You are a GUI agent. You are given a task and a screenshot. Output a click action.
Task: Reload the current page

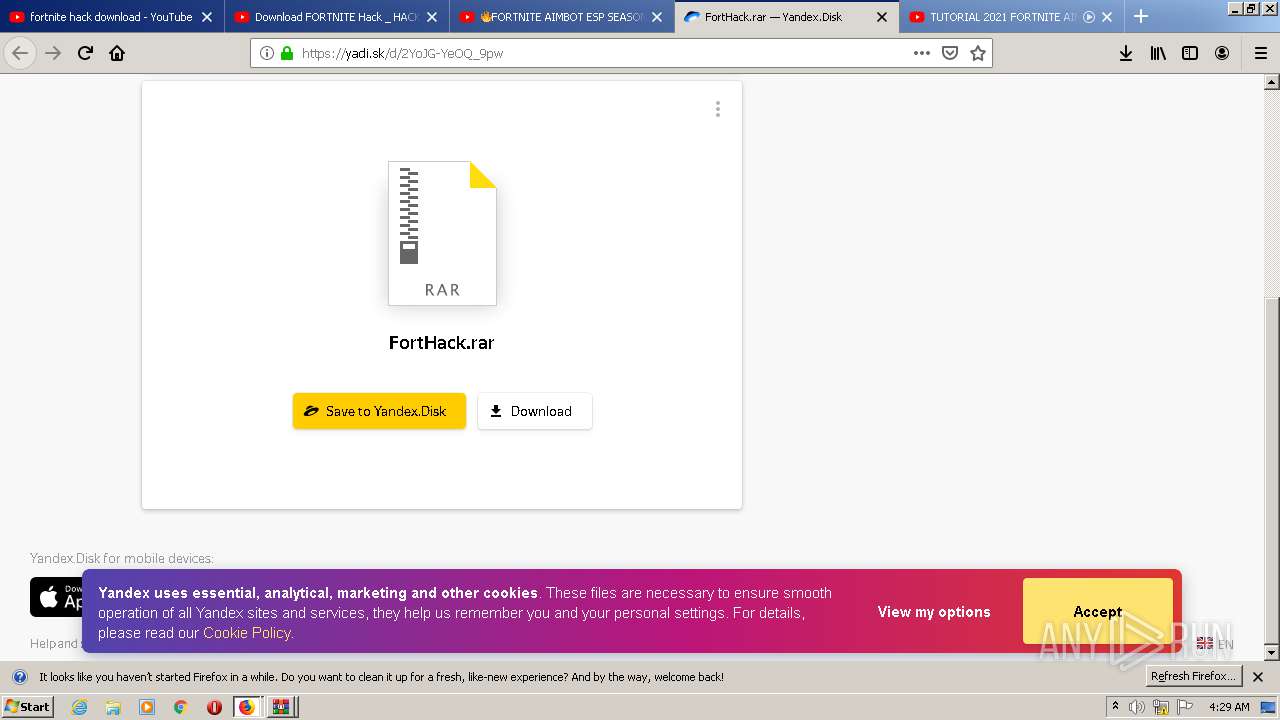coord(85,53)
